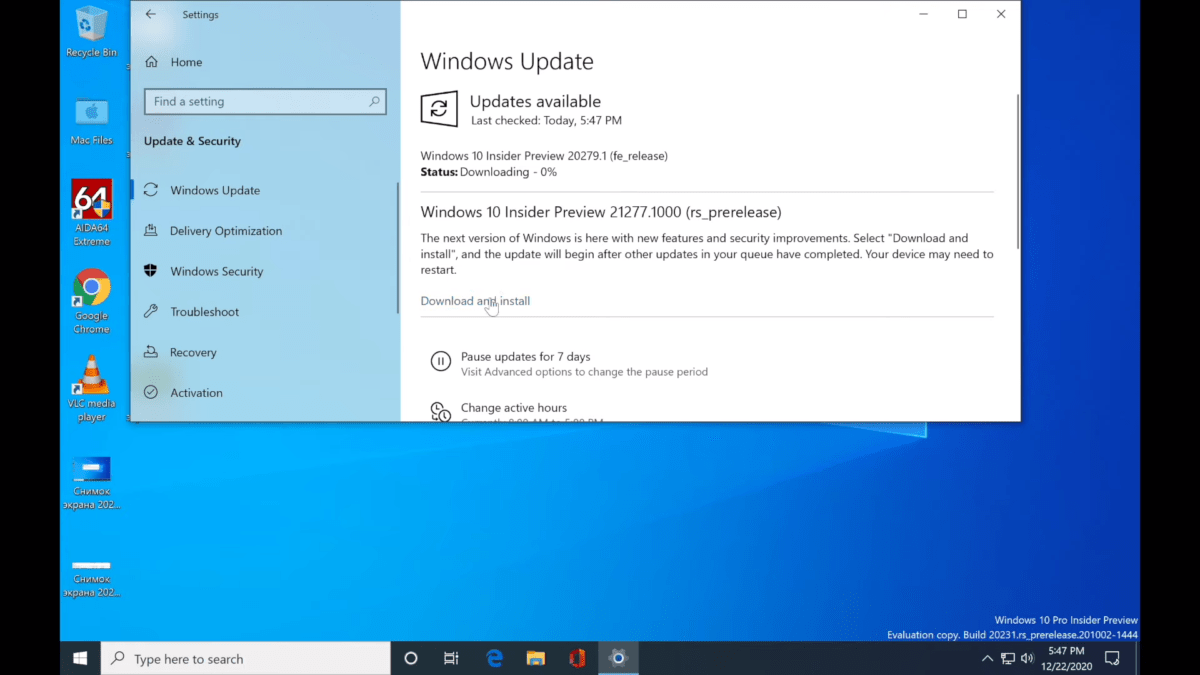The width and height of the screenshot is (1200, 675).
Task: Open Task View from taskbar
Action: coord(451,658)
